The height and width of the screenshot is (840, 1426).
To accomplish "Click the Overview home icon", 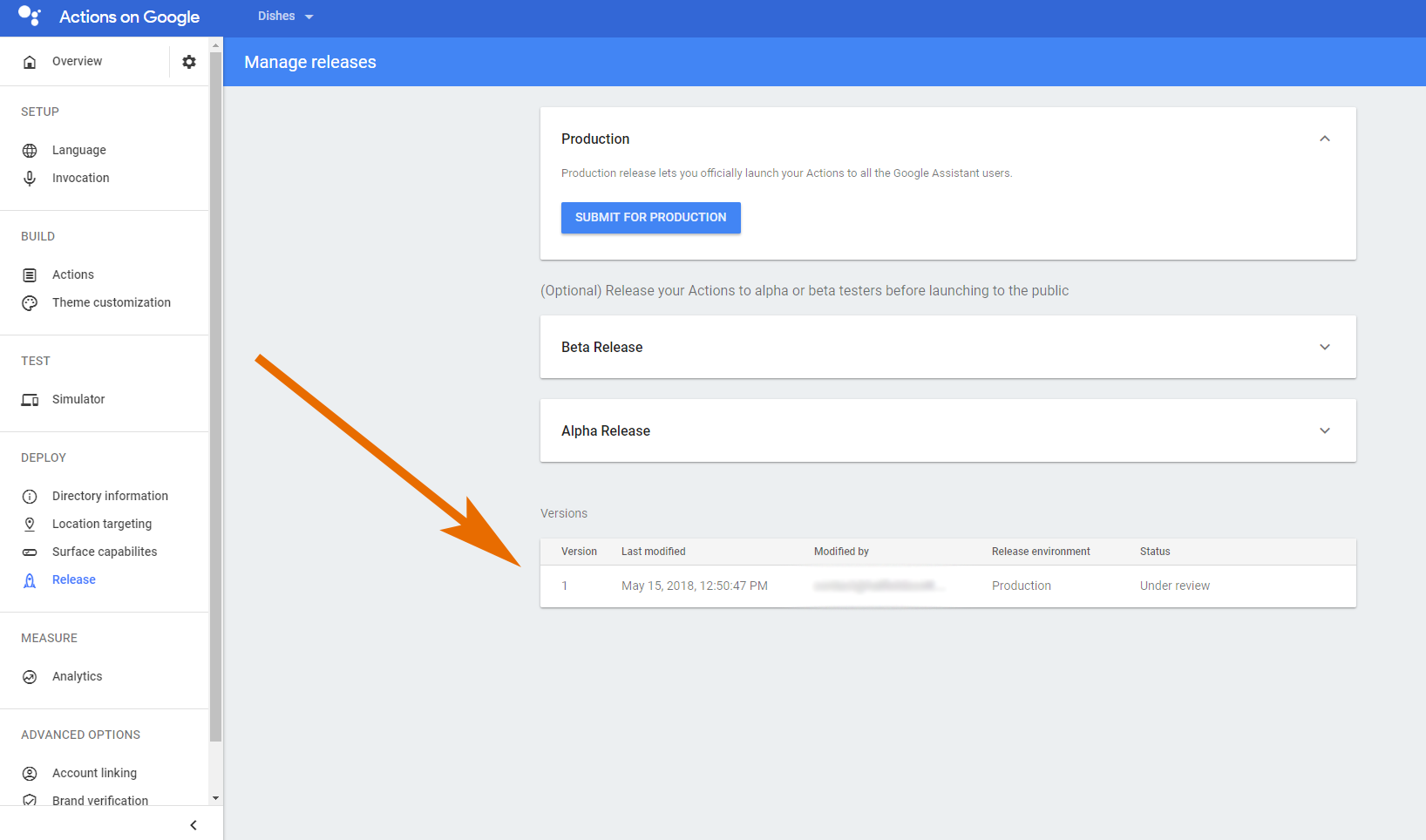I will click(30, 62).
